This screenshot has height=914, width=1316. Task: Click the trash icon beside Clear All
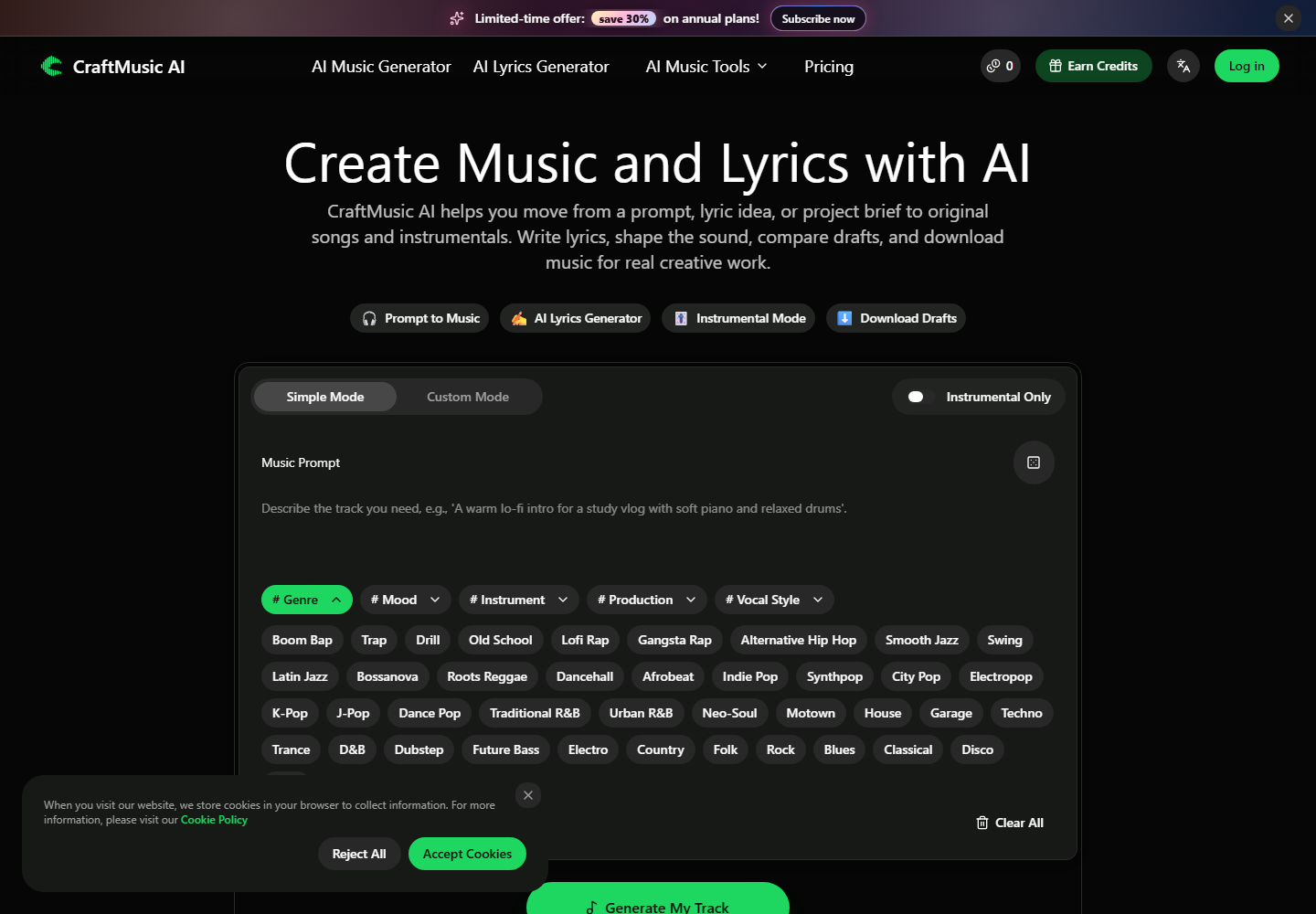coord(982,823)
